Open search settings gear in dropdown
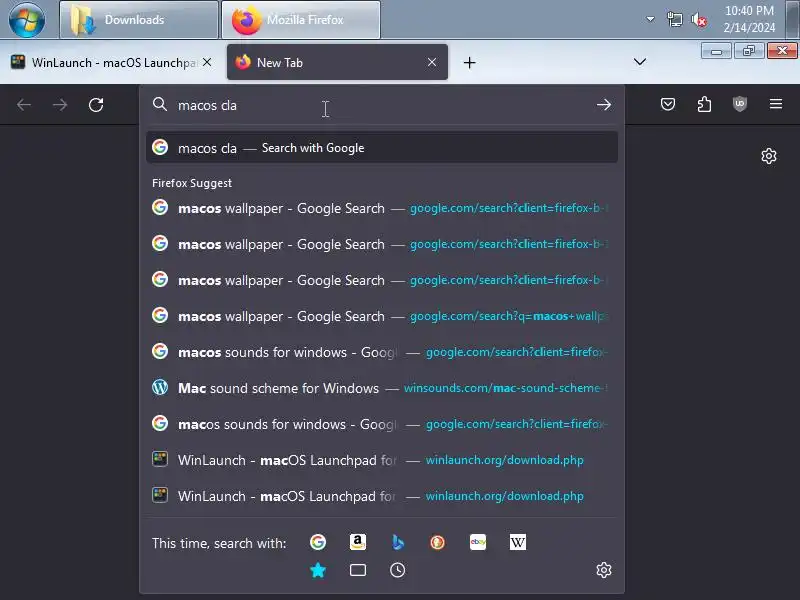The image size is (800, 600). (x=604, y=570)
